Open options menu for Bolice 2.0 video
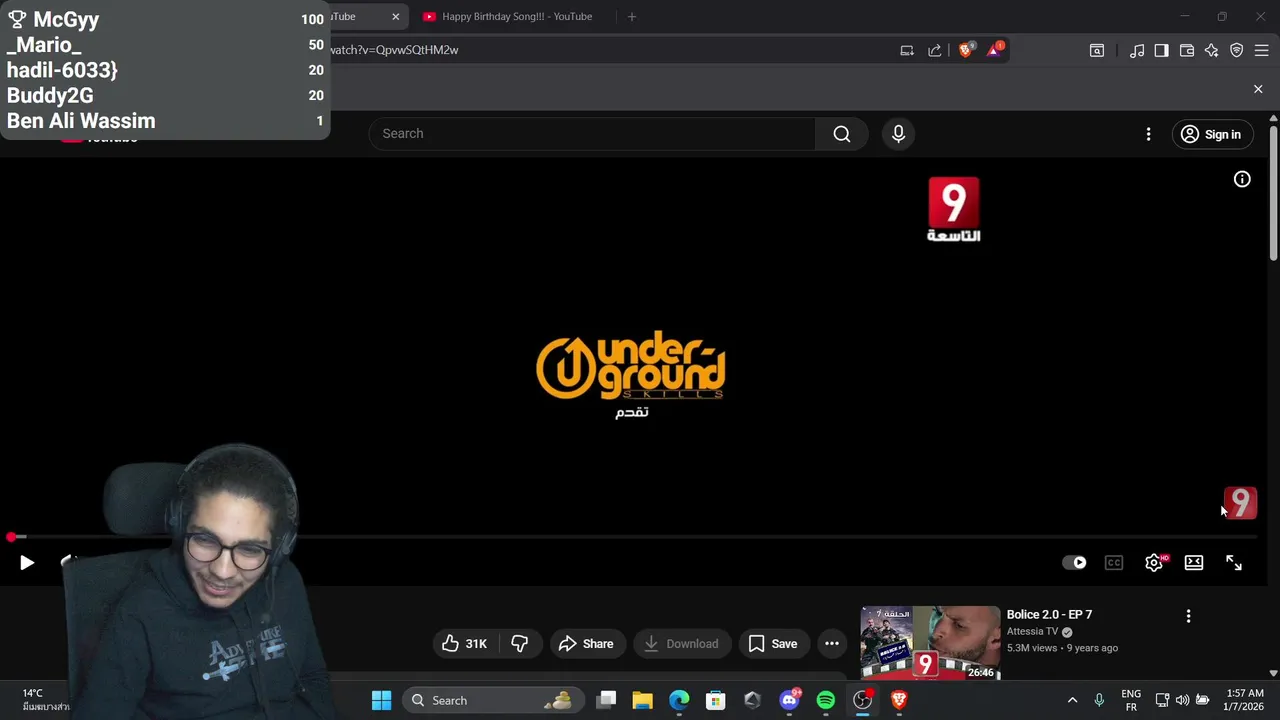 tap(1188, 616)
